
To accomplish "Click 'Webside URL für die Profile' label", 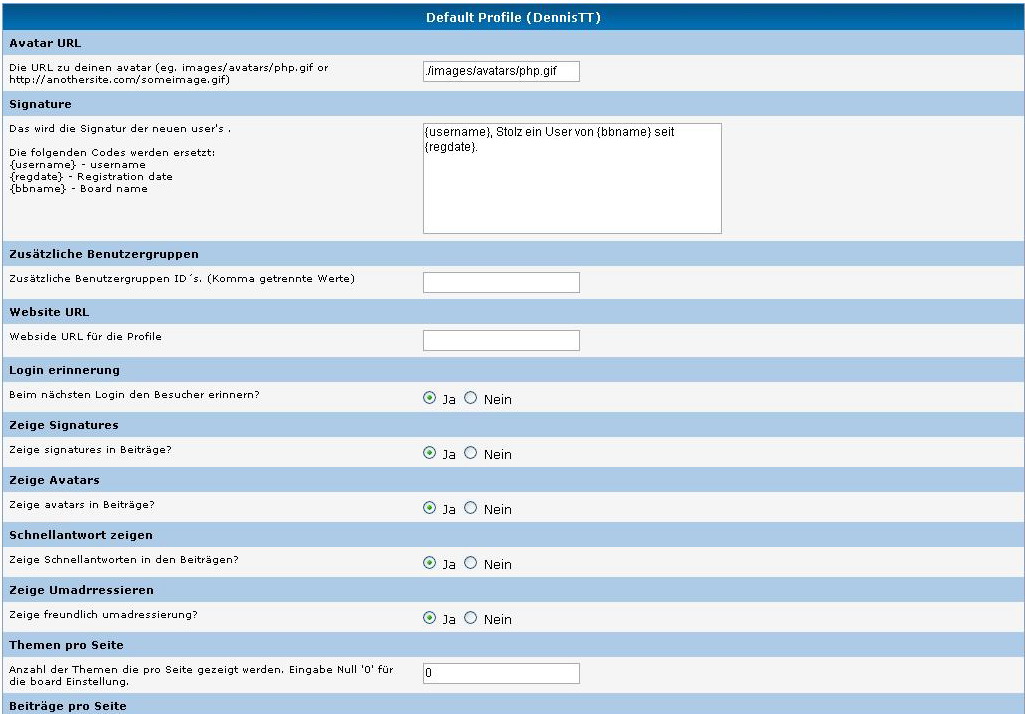I will (x=86, y=337).
